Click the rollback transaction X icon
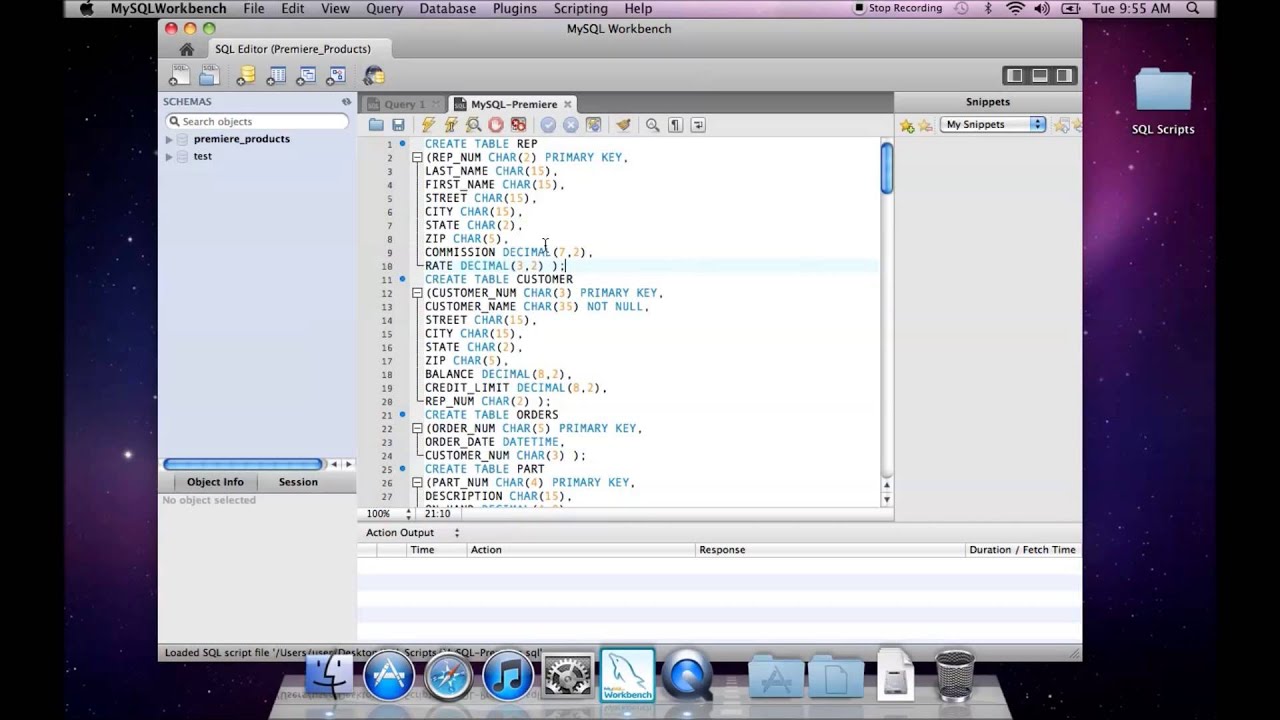This screenshot has width=1280, height=720. 570,125
